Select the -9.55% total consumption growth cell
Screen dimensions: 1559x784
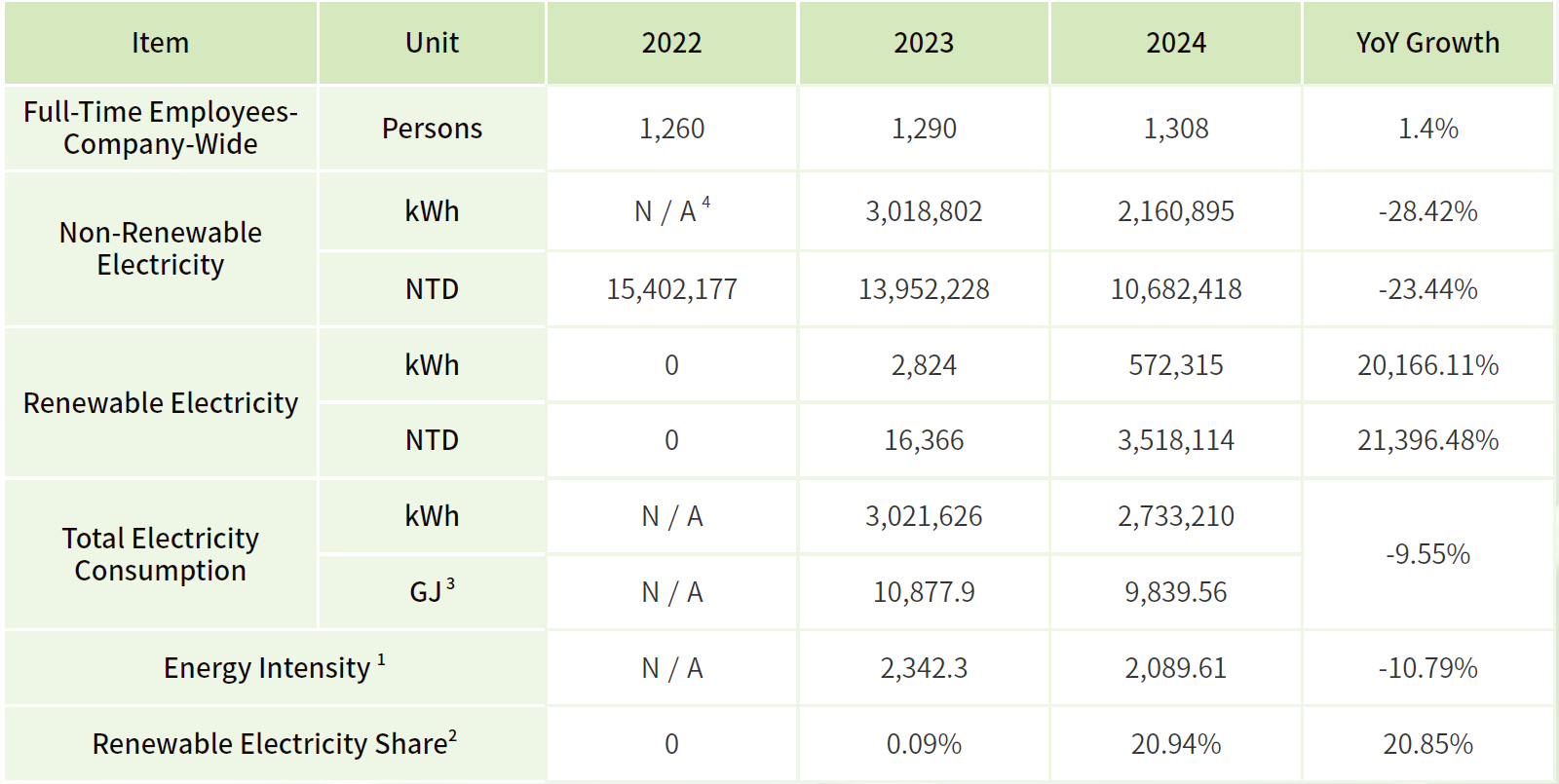tap(1427, 554)
